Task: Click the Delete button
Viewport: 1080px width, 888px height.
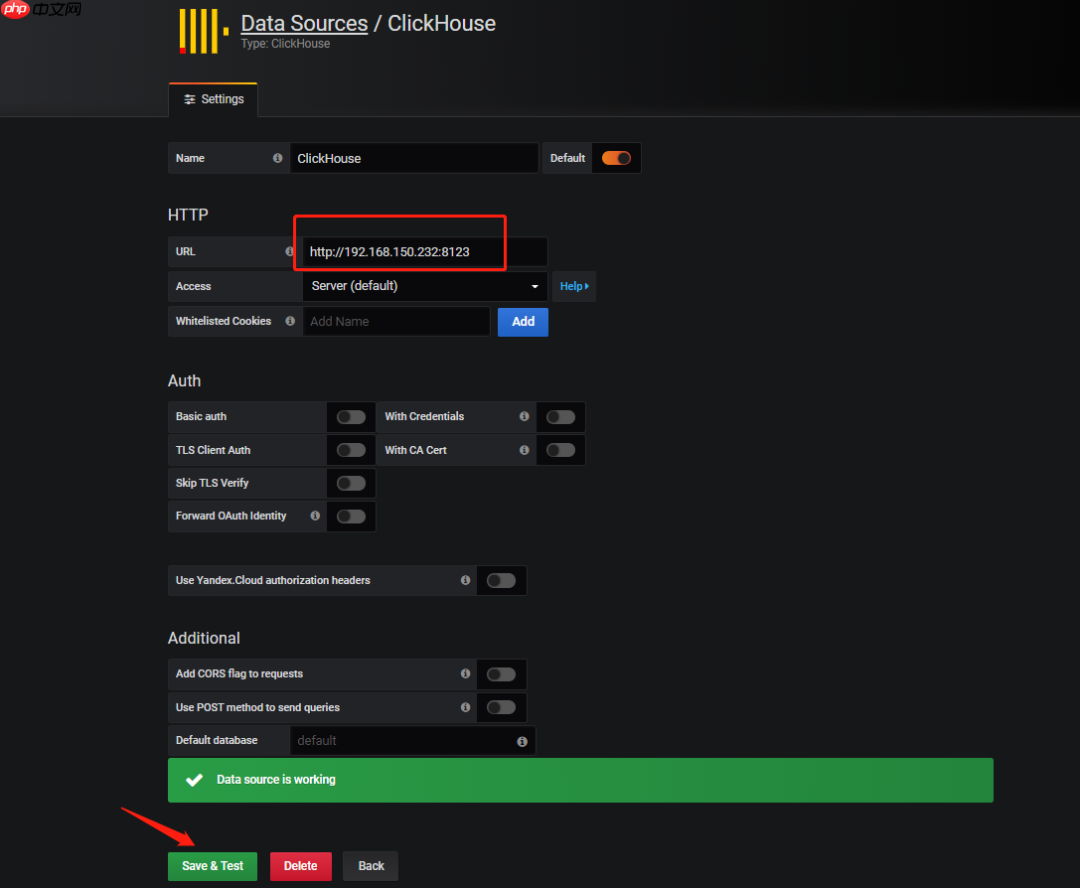Action: pyautogui.click(x=300, y=866)
